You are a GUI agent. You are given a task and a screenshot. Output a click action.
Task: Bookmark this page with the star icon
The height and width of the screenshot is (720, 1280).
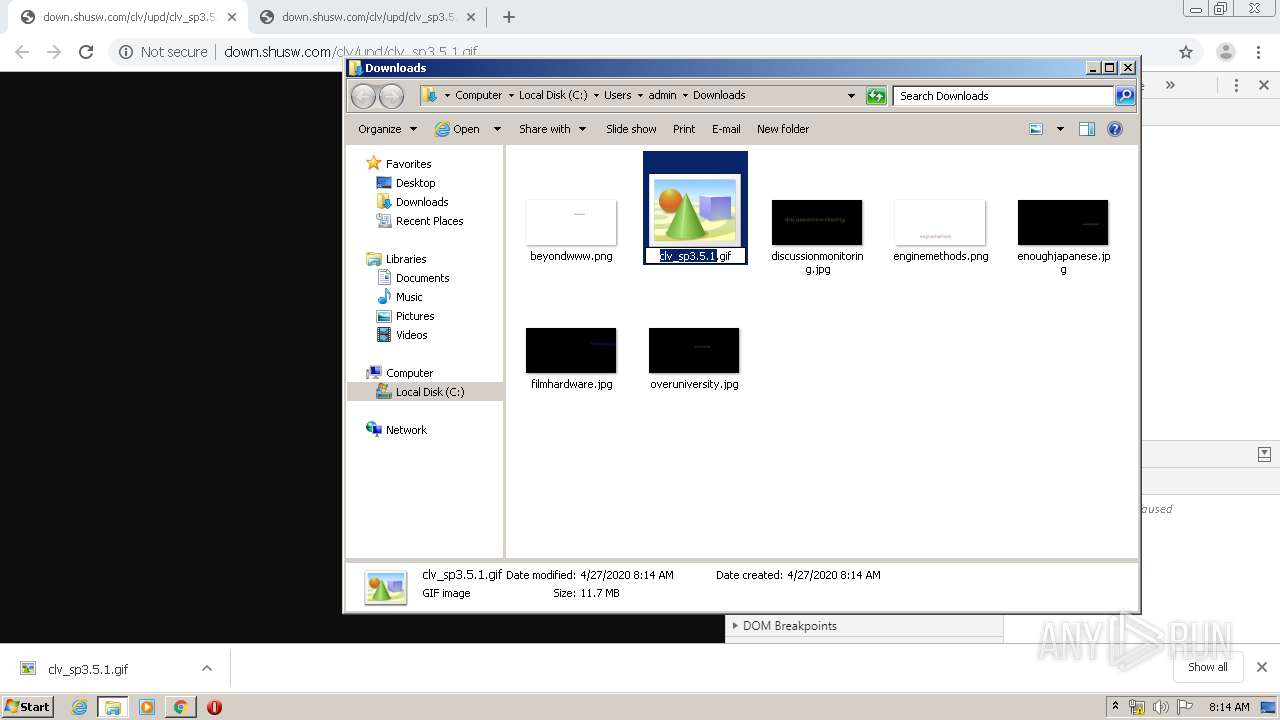1186,52
